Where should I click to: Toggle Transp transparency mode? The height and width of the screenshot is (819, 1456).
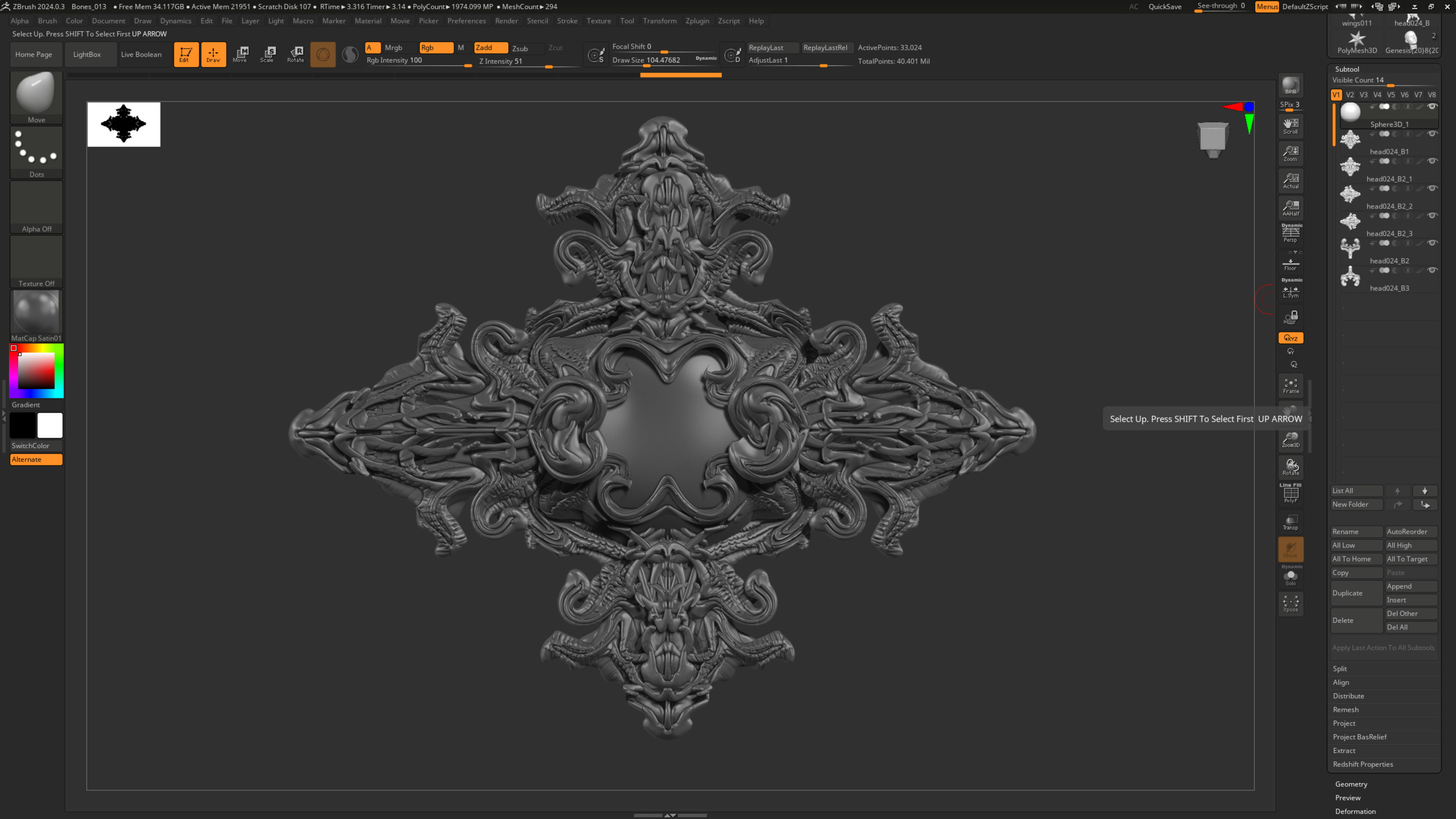pyautogui.click(x=1290, y=522)
